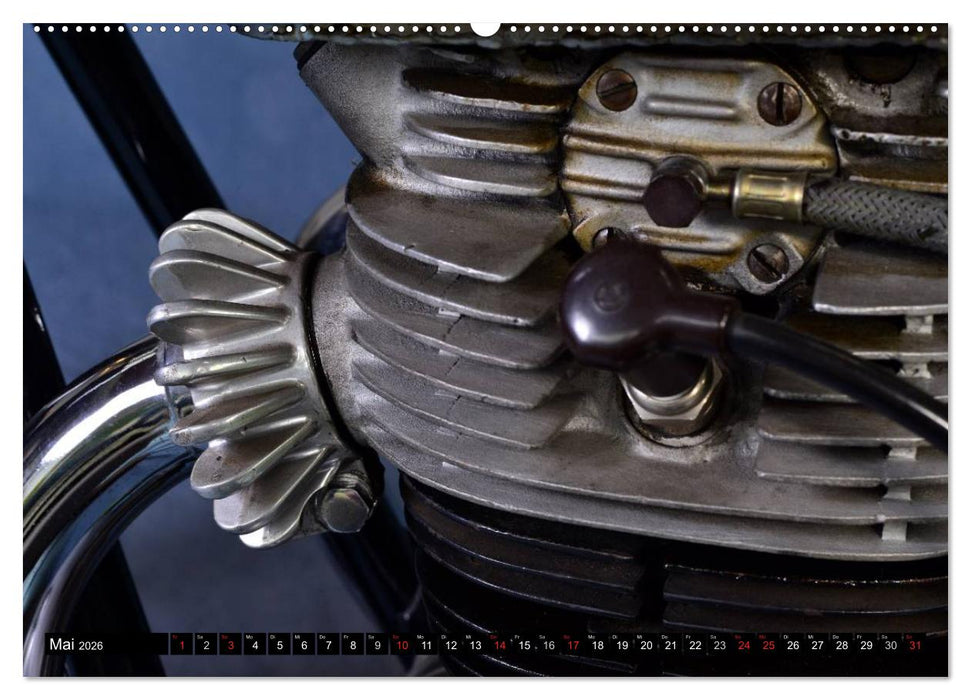The width and height of the screenshot is (971, 700).
Task: Click red date 24
Action: click(x=744, y=645)
